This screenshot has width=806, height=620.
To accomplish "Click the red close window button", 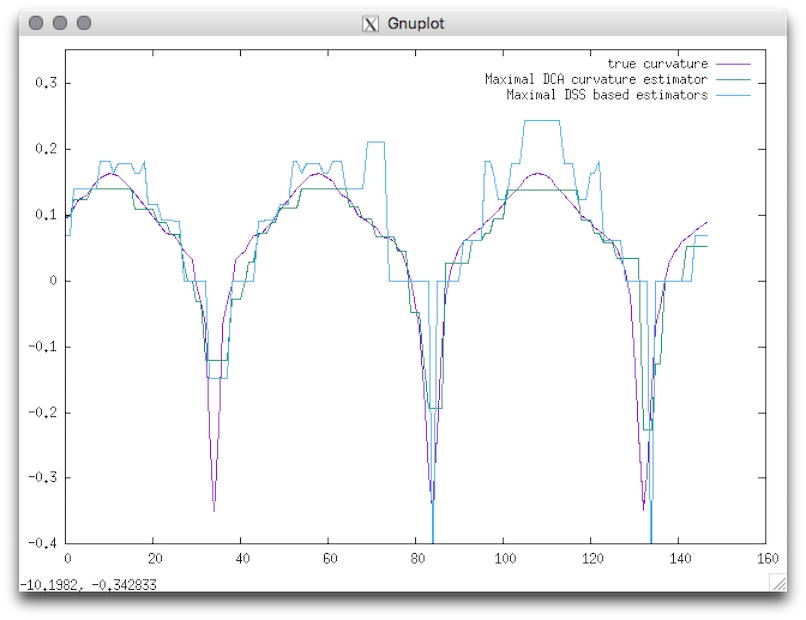I will (x=36, y=23).
